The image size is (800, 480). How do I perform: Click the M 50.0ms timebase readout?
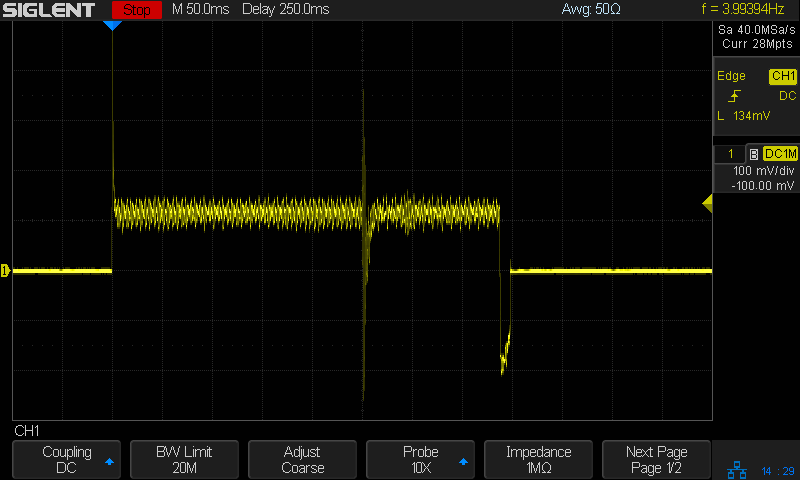point(202,11)
